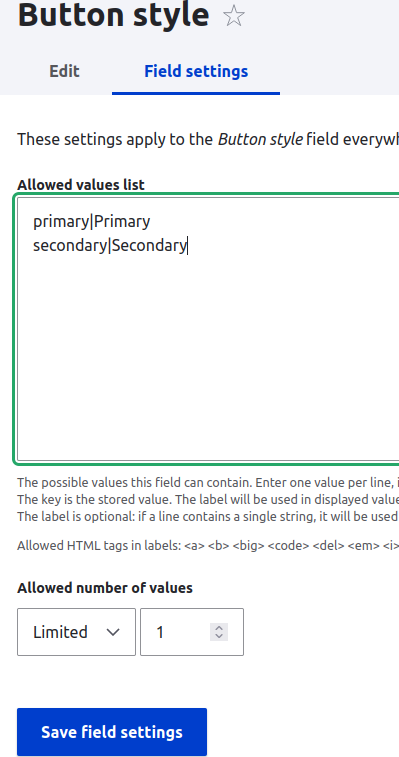Click the star shortcut icon beside Button style
This screenshot has width=399, height=757.
coord(234,16)
